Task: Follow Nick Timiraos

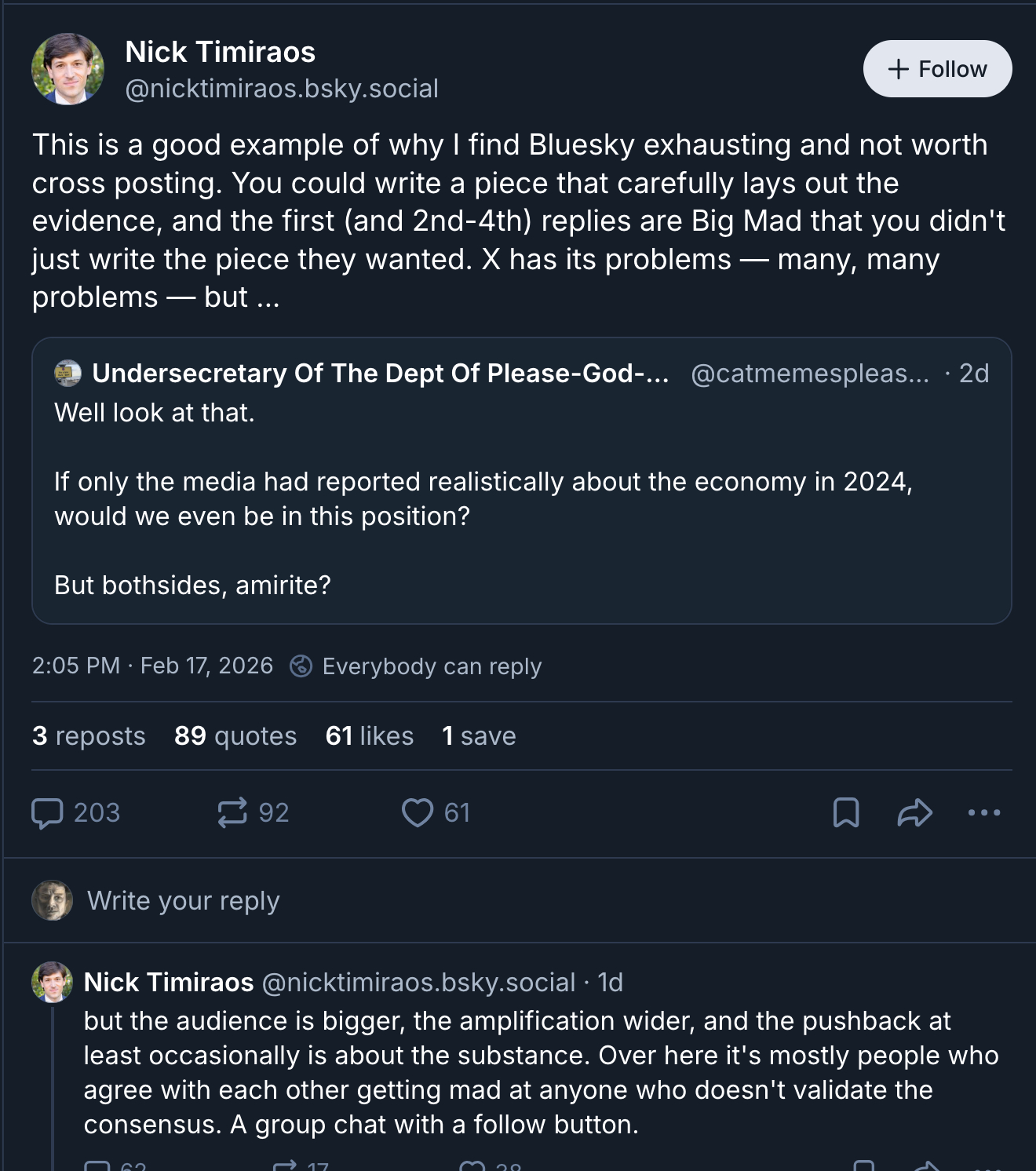Action: pos(937,69)
